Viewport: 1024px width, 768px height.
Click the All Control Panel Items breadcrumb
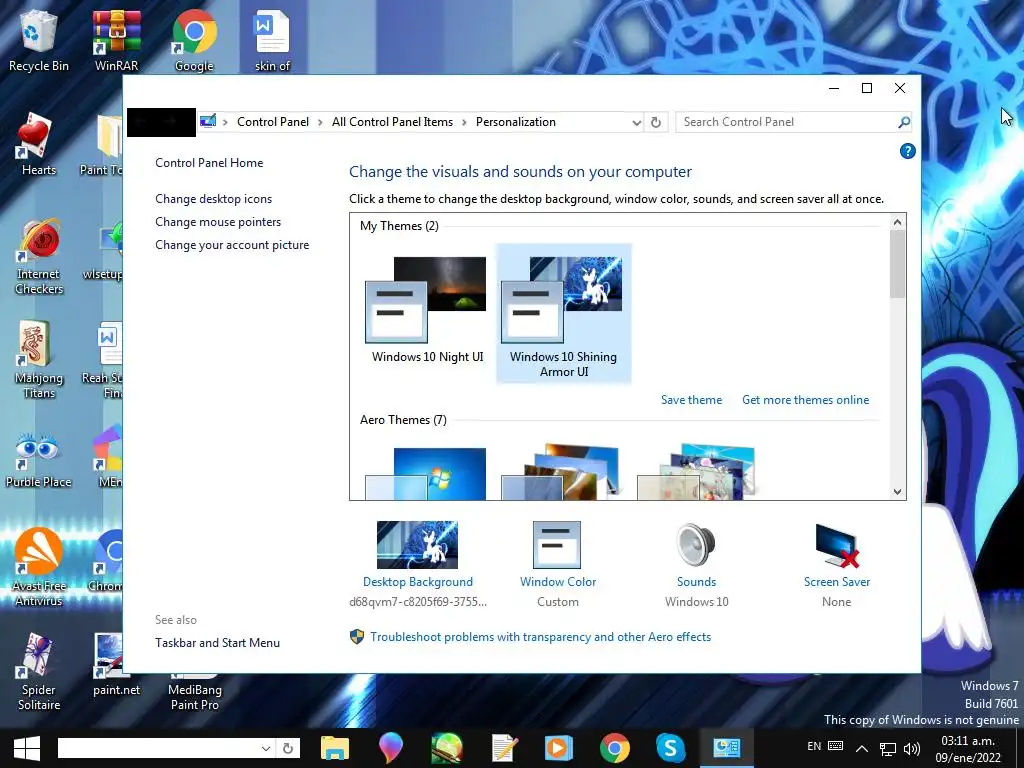(x=392, y=122)
